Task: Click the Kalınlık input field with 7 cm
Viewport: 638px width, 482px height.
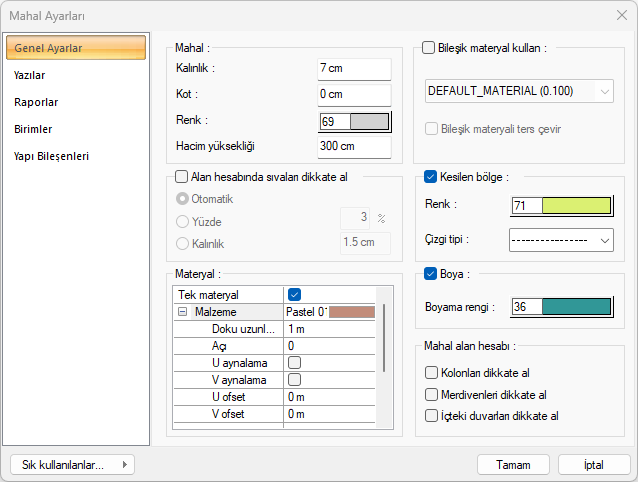Action: pyautogui.click(x=353, y=68)
